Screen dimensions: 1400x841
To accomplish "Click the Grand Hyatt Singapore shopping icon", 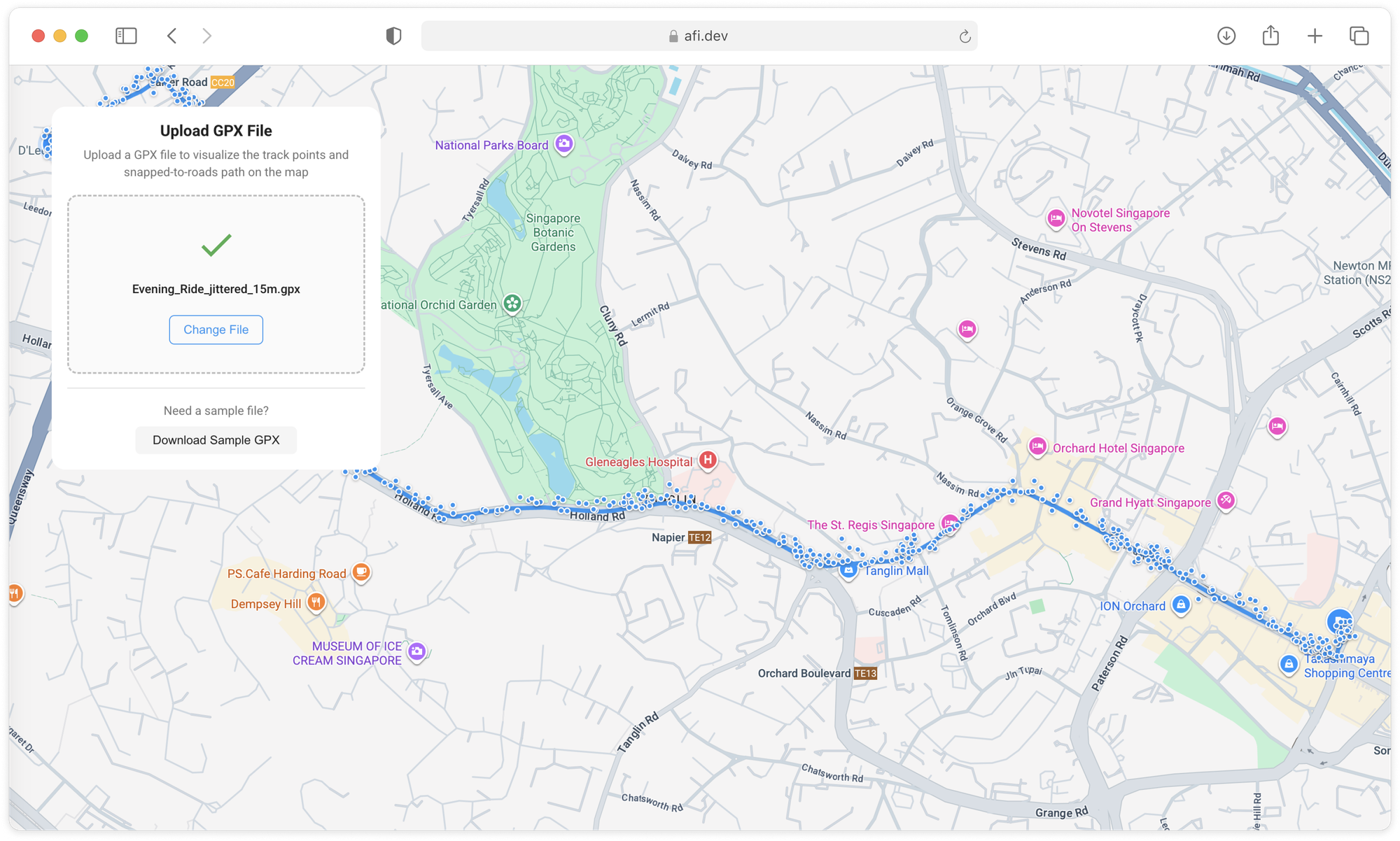I will [1225, 500].
